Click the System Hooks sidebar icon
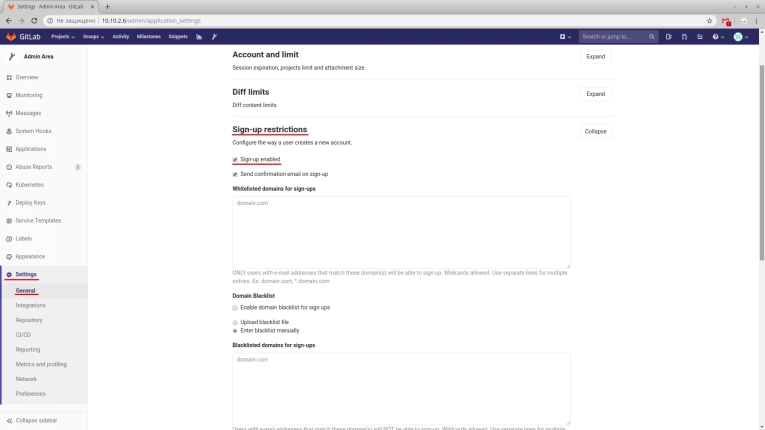This screenshot has width=765, height=430. tap(9, 131)
